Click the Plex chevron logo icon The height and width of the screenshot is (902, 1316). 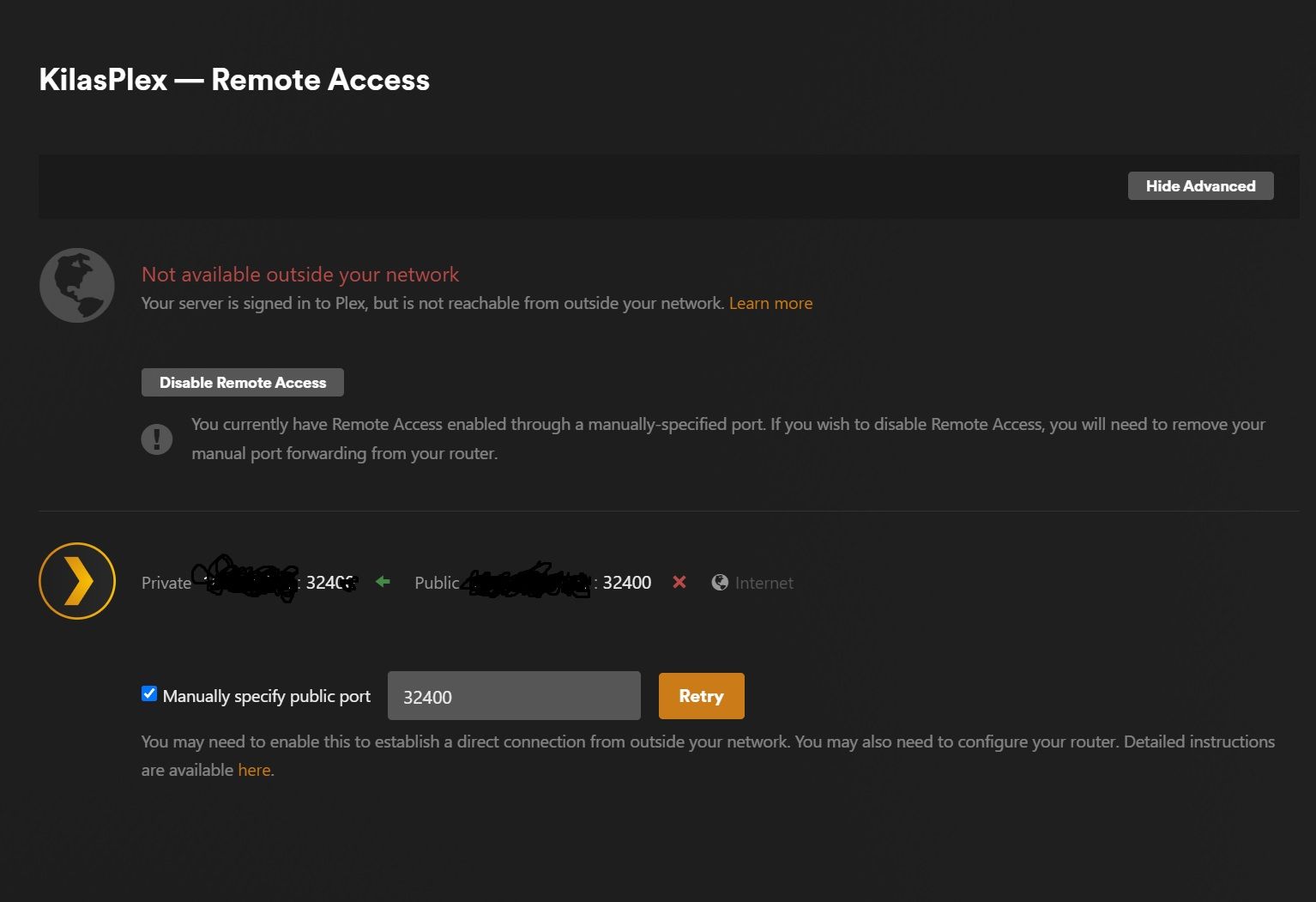tap(77, 581)
